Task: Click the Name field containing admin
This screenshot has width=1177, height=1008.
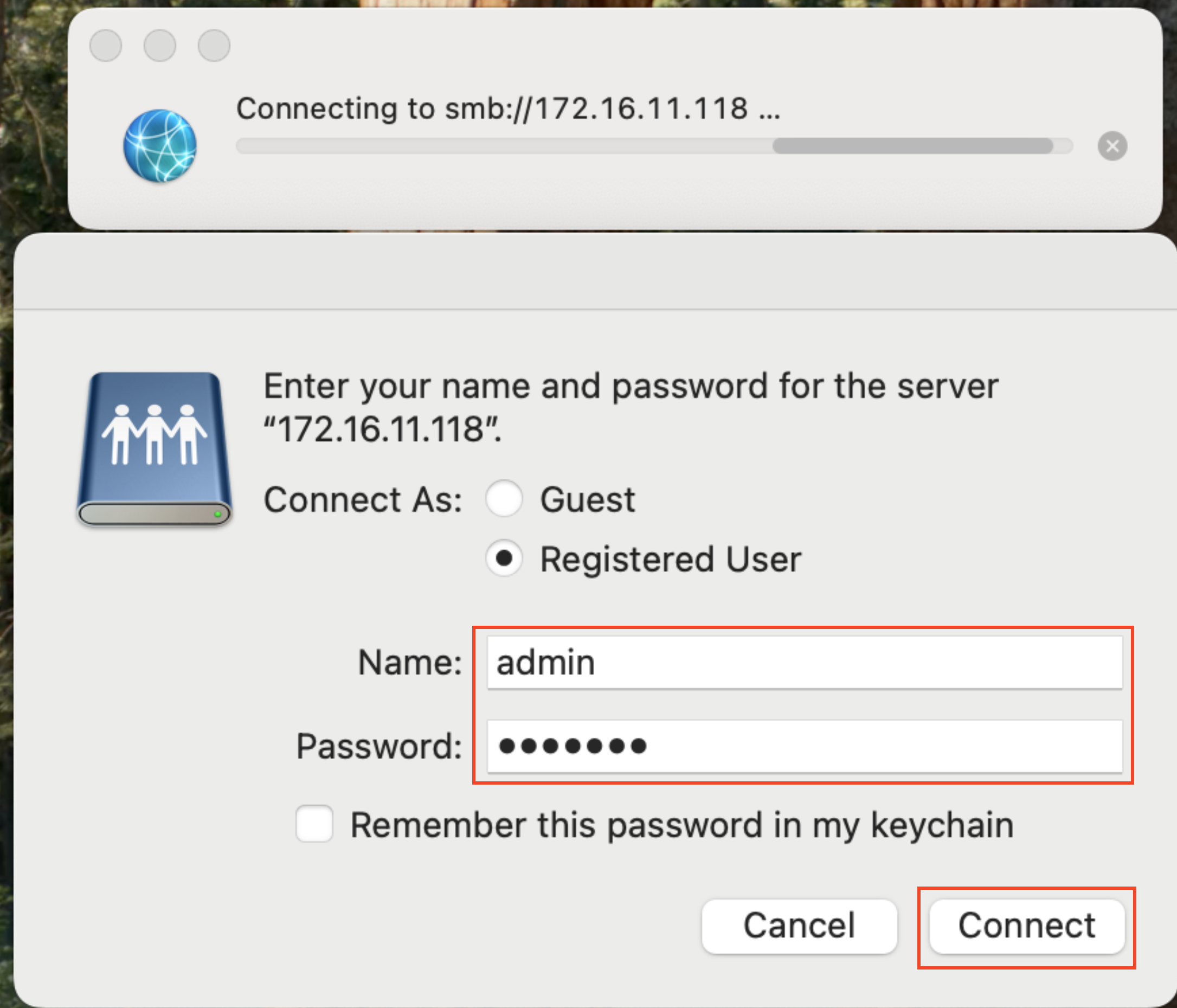Action: [804, 663]
